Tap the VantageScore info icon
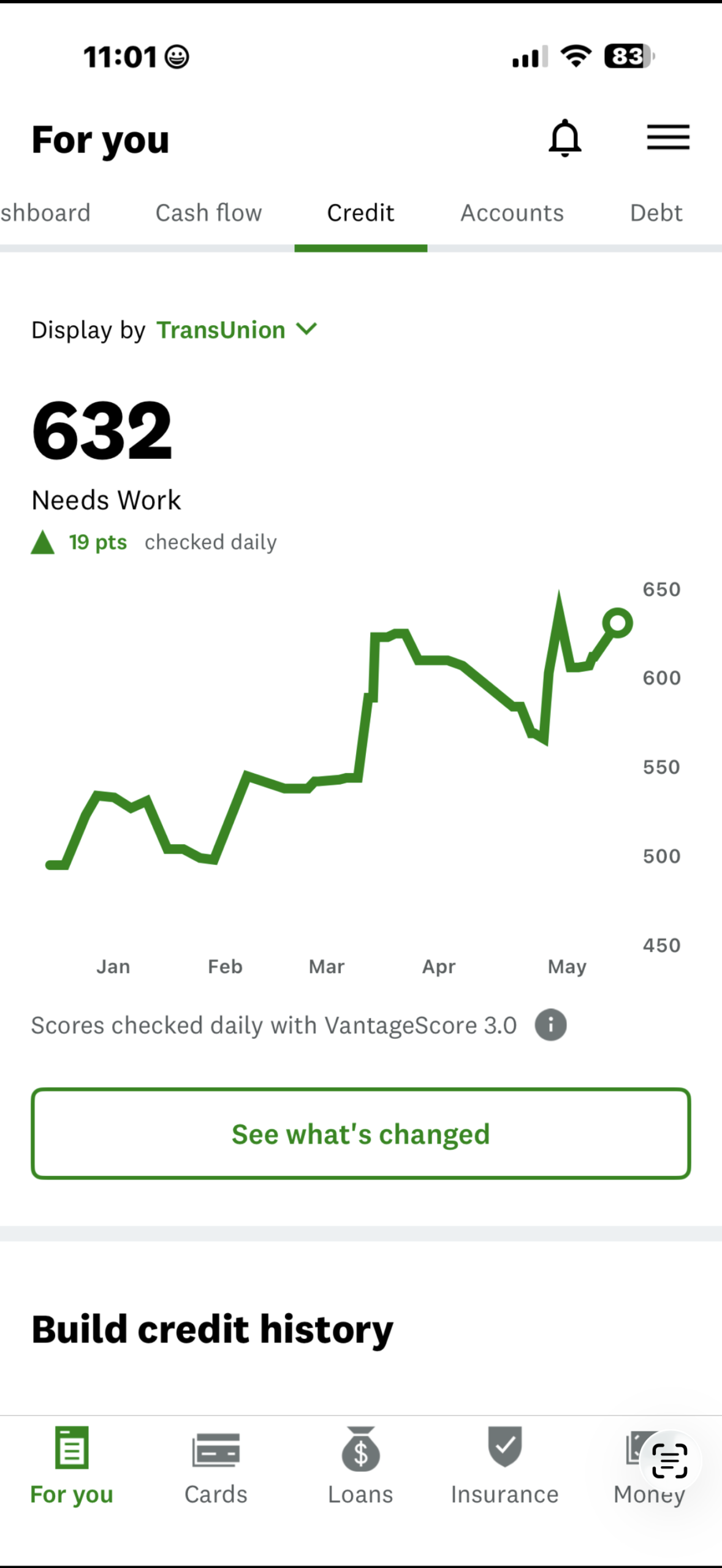The height and width of the screenshot is (1568, 722). pyautogui.click(x=550, y=1025)
